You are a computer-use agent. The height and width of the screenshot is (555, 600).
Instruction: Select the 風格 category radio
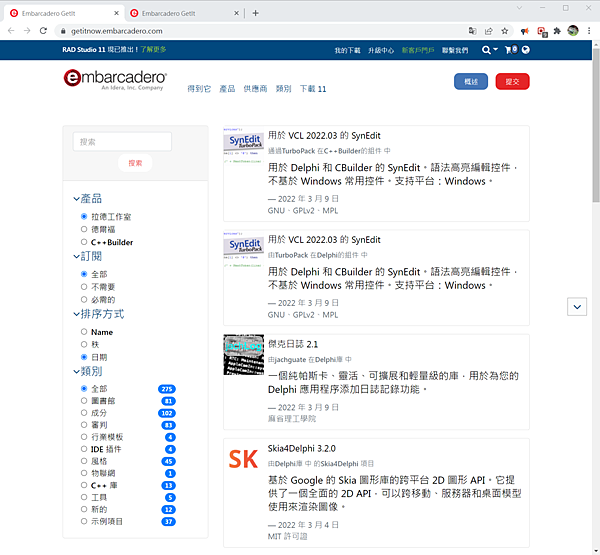point(84,461)
